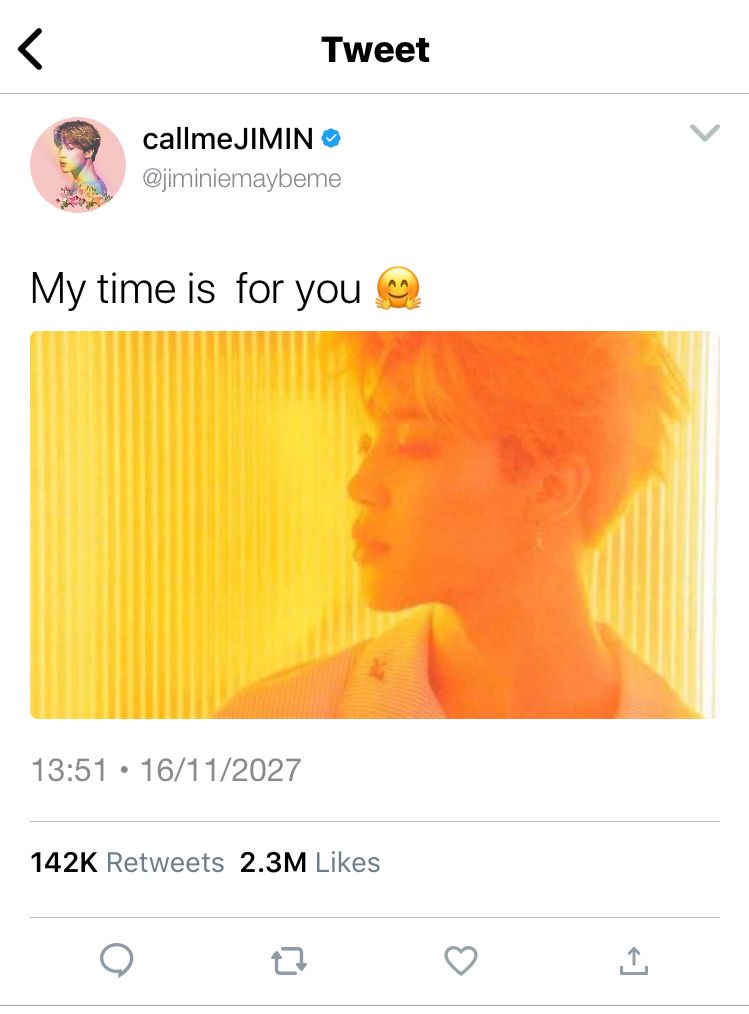Tap the reply speech bubble icon
Screen dimensions: 749x1014
click(116, 961)
